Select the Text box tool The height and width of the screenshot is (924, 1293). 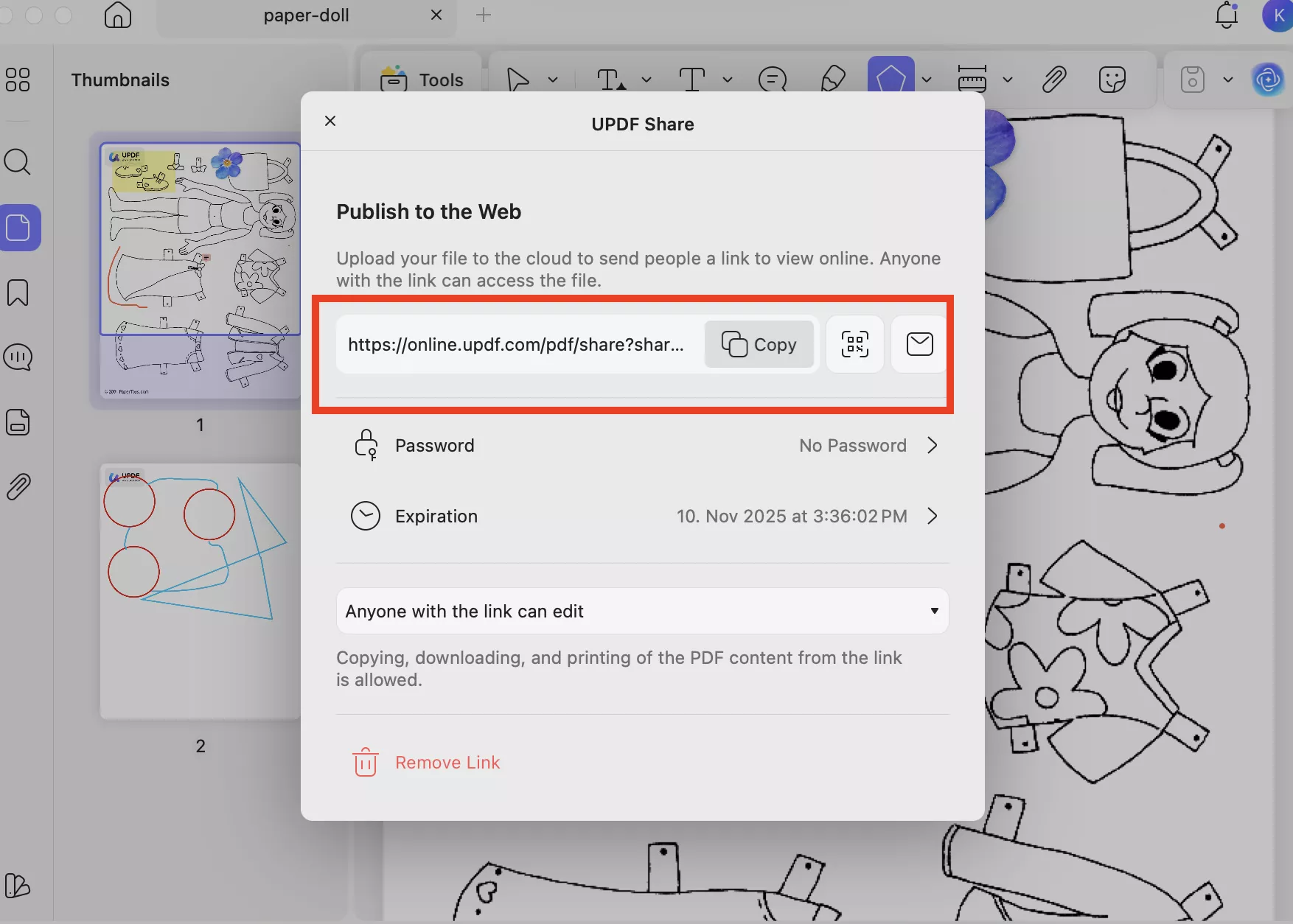[691, 80]
